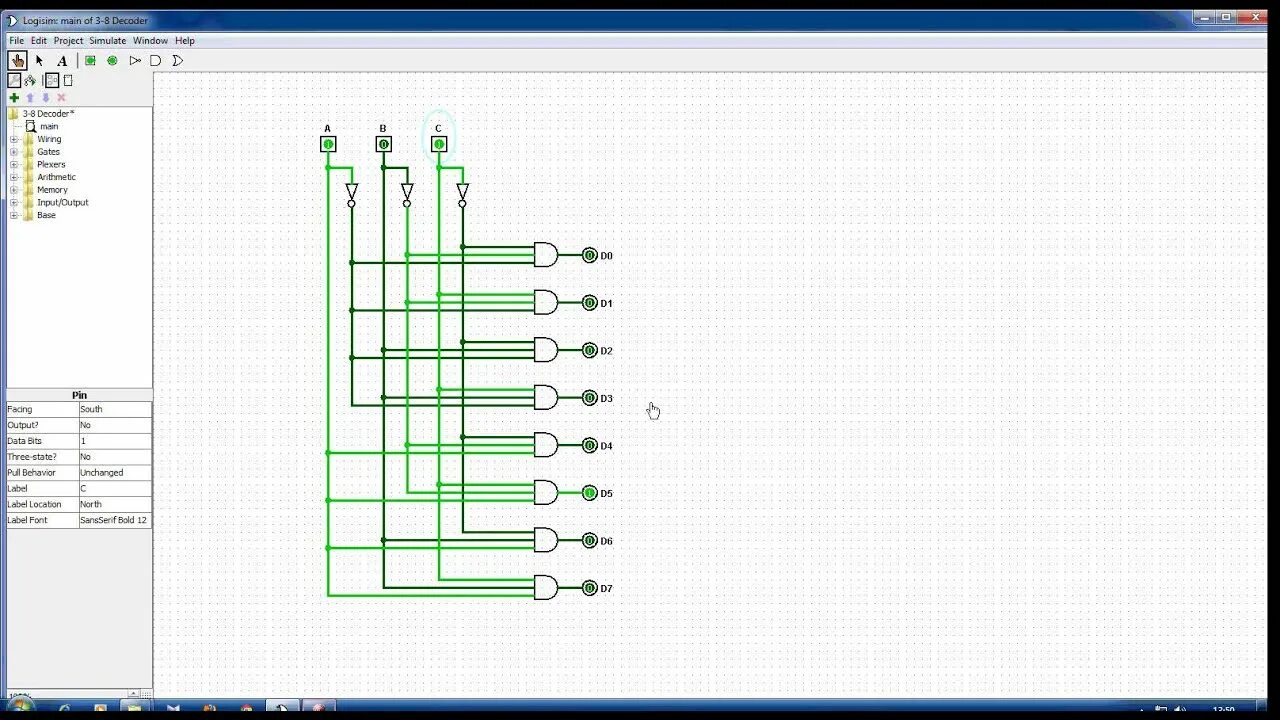Pick the OR gate toolbar icon
1280x720 pixels.
(178, 60)
